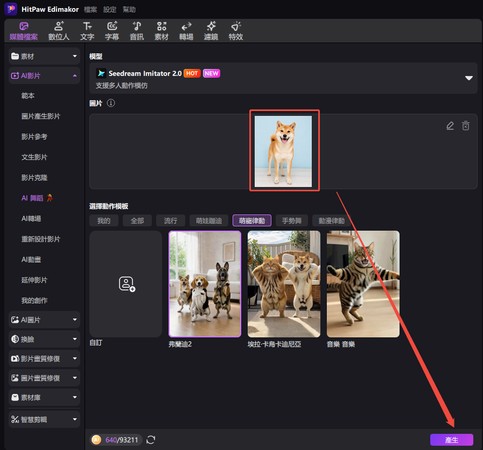Image resolution: width=483 pixels, height=450 pixels.
Task: Open the 幫助 help menu
Action: pos(129,9)
